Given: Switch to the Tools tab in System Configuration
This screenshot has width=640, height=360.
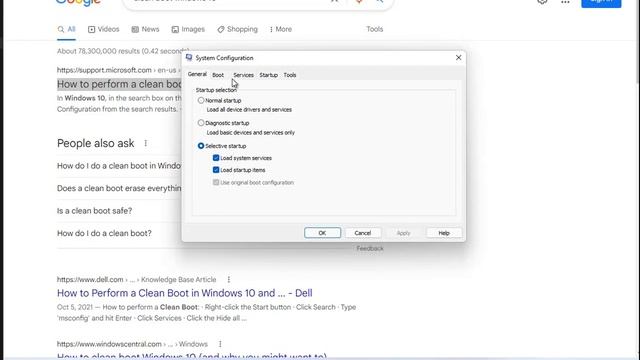Looking at the screenshot, I should [290, 75].
